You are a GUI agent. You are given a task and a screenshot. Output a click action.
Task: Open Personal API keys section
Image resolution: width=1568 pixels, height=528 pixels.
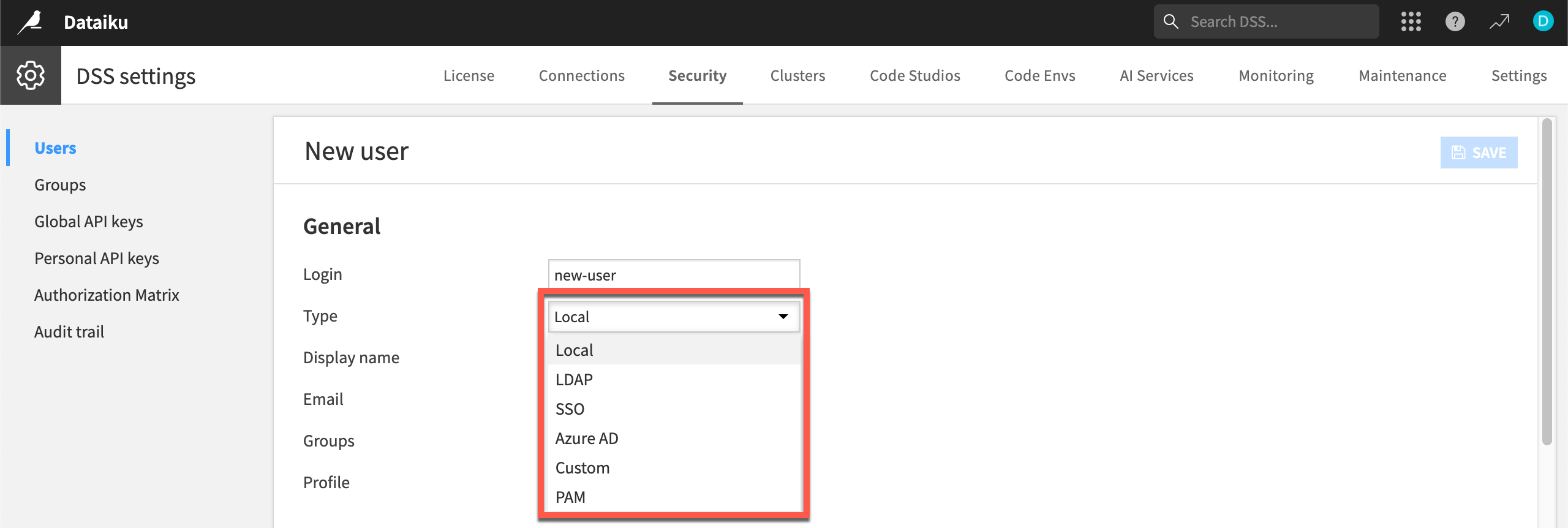pos(97,258)
